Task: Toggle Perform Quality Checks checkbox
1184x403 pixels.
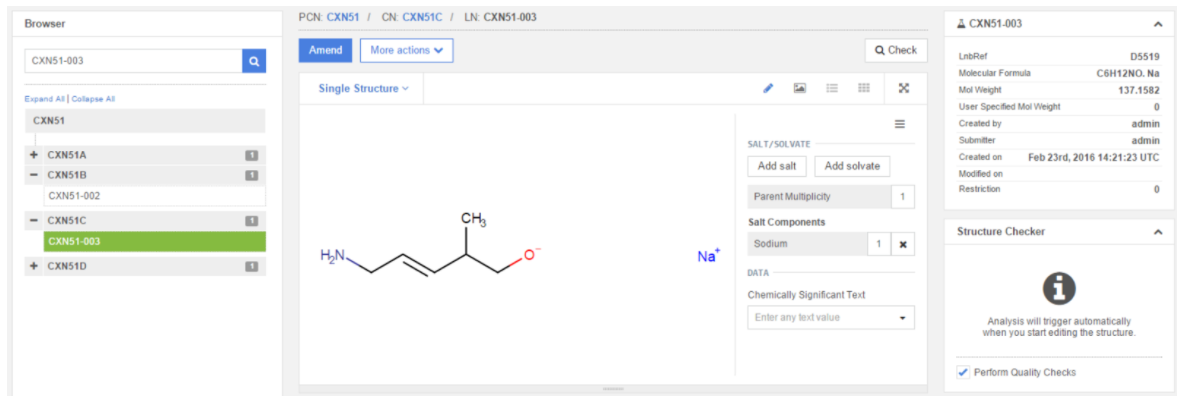Action: coord(963,372)
